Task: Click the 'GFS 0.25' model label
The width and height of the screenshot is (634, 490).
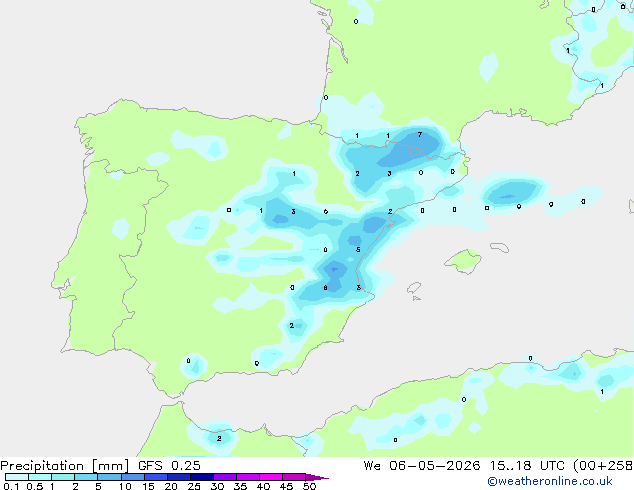Action: pyautogui.click(x=169, y=466)
